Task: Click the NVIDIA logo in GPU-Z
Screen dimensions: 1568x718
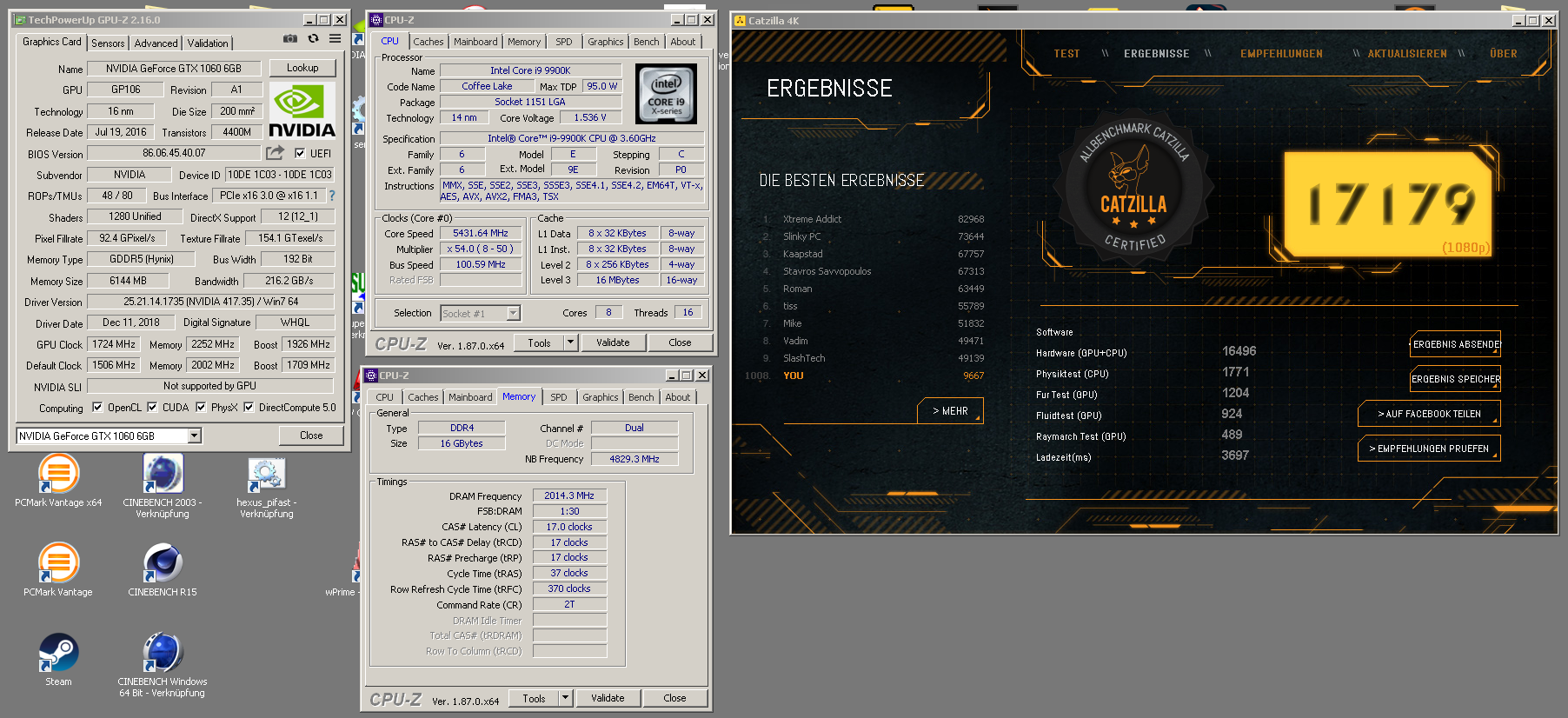Action: point(302,110)
